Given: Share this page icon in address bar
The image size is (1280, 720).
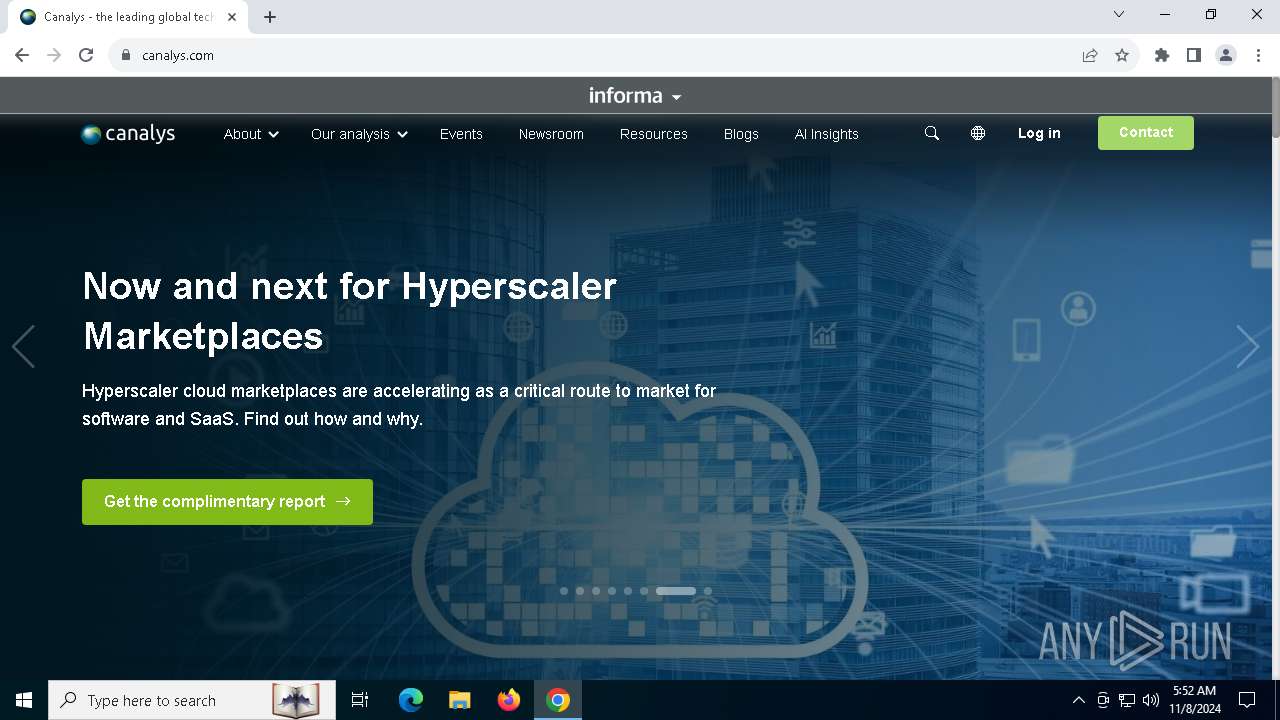Looking at the screenshot, I should 1090,55.
